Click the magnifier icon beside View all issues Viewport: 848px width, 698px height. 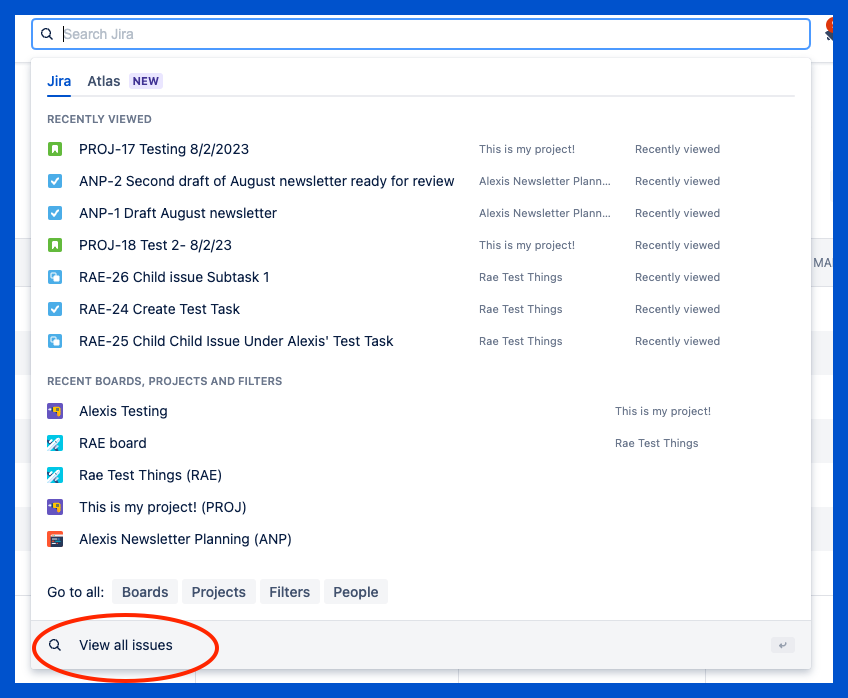pos(55,644)
